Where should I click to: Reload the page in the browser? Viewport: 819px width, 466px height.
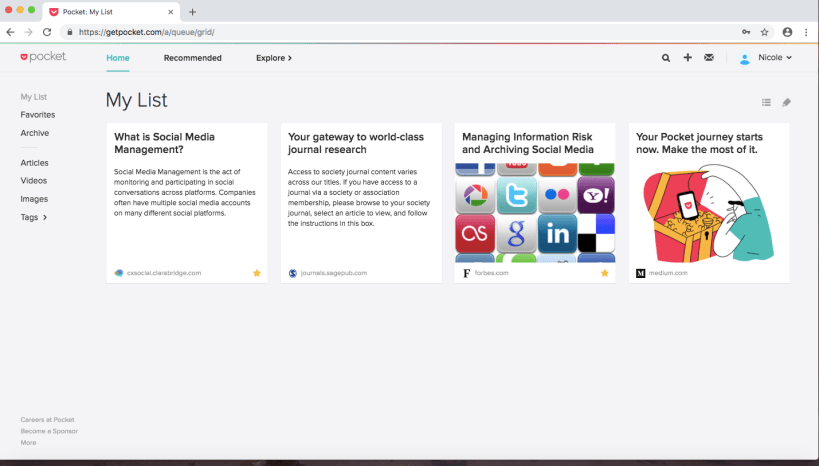[47, 32]
